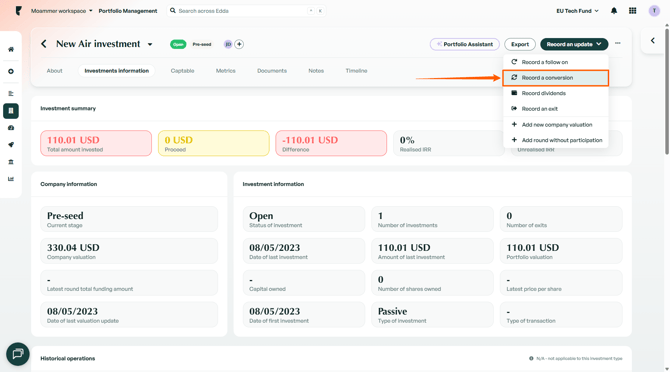The height and width of the screenshot is (372, 670).
Task: Open the user avatar menu
Action: tap(654, 11)
